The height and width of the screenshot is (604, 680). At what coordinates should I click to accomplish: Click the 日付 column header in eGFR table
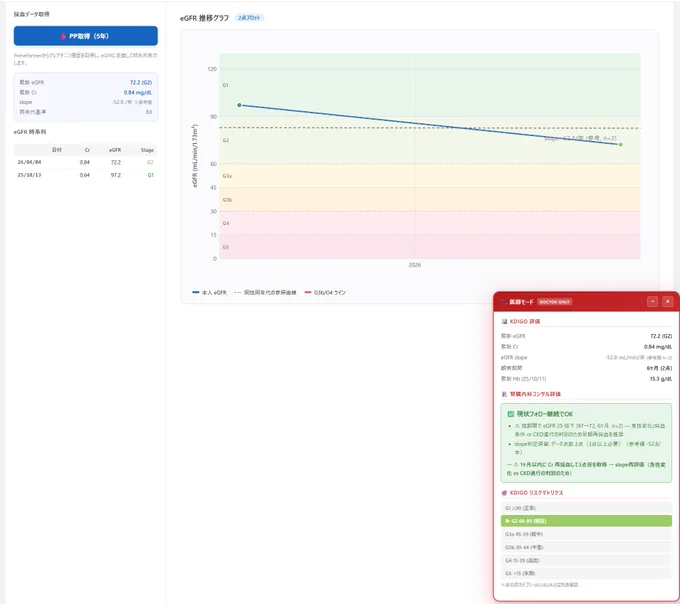[57, 150]
